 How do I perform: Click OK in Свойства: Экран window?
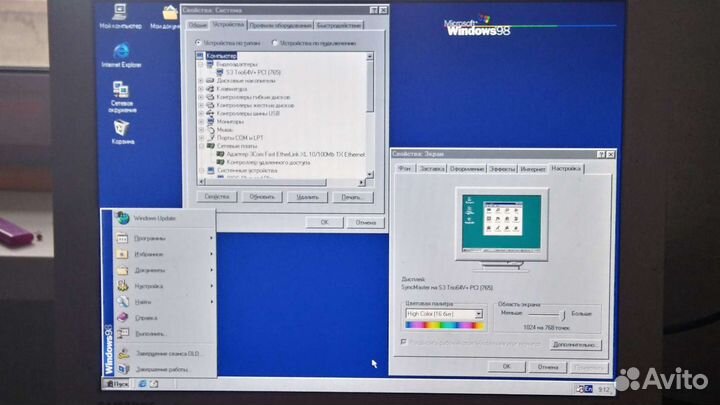[x=506, y=367]
